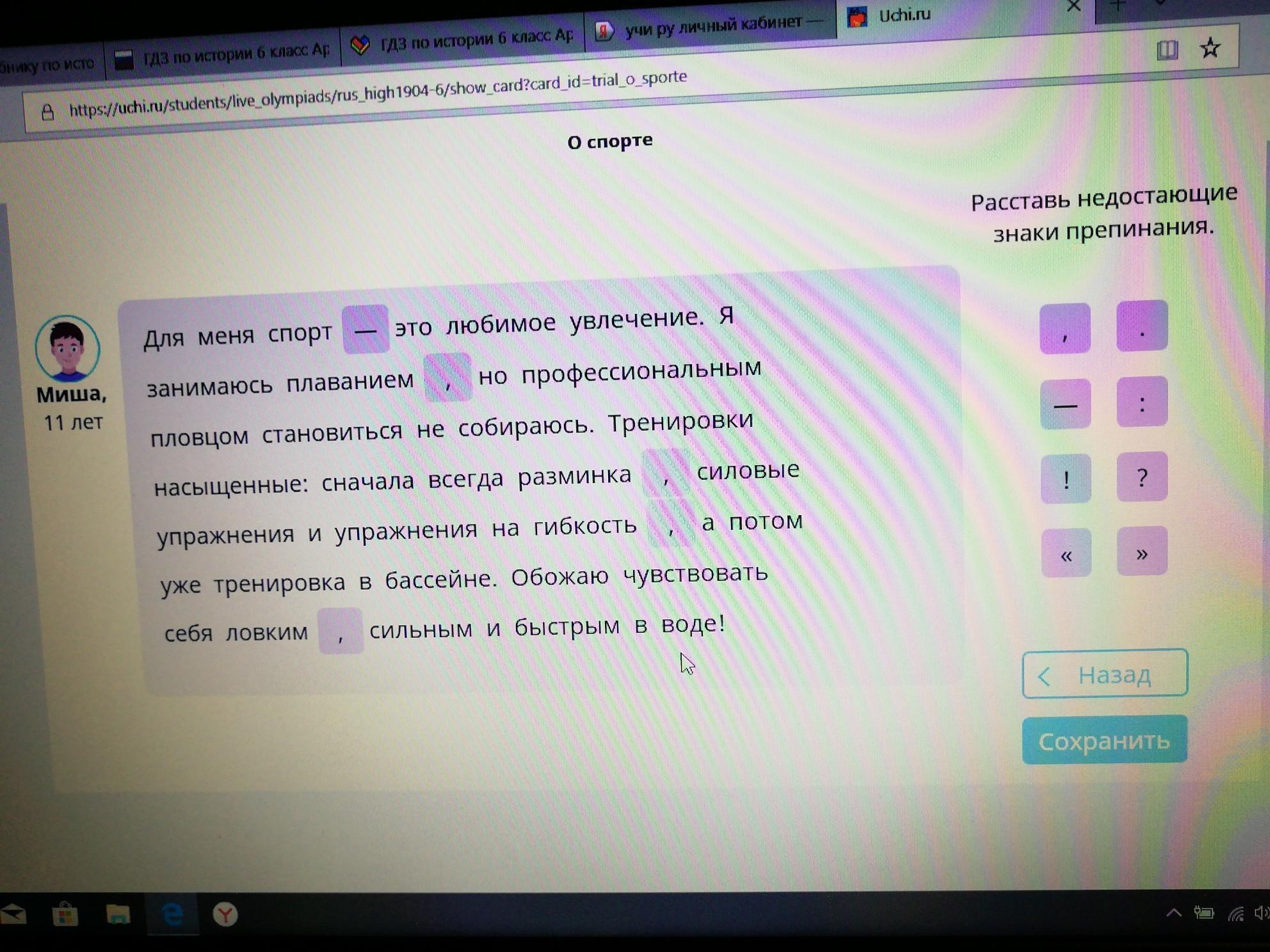Pick the colon punctuation tile
The image size is (1270, 952).
[x=1142, y=402]
